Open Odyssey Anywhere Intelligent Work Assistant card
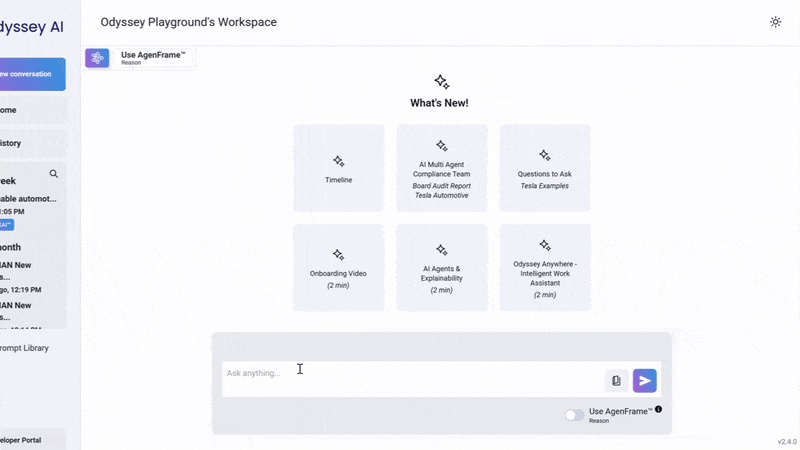This screenshot has height=450, width=800. click(x=545, y=267)
